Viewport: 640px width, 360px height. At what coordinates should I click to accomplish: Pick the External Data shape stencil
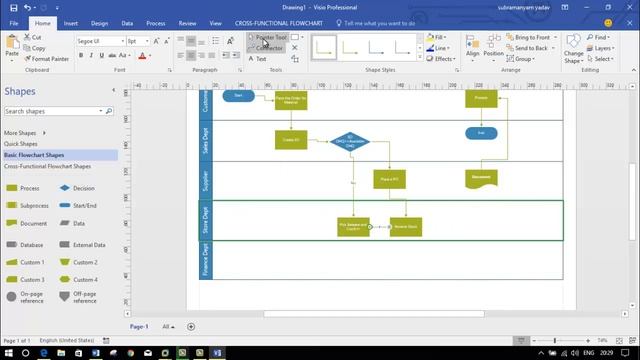click(x=82, y=245)
